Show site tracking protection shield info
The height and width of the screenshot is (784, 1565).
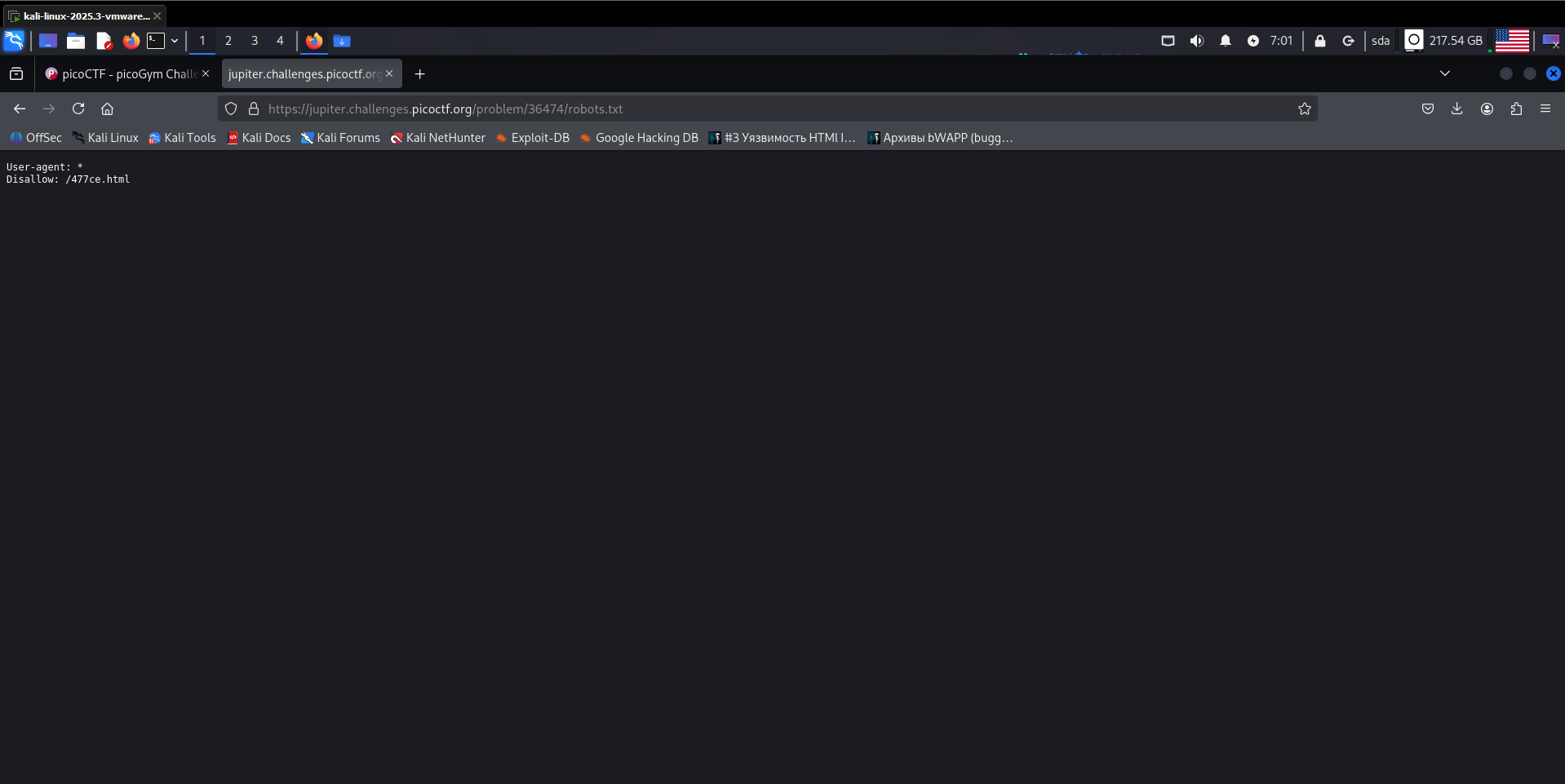[x=231, y=109]
